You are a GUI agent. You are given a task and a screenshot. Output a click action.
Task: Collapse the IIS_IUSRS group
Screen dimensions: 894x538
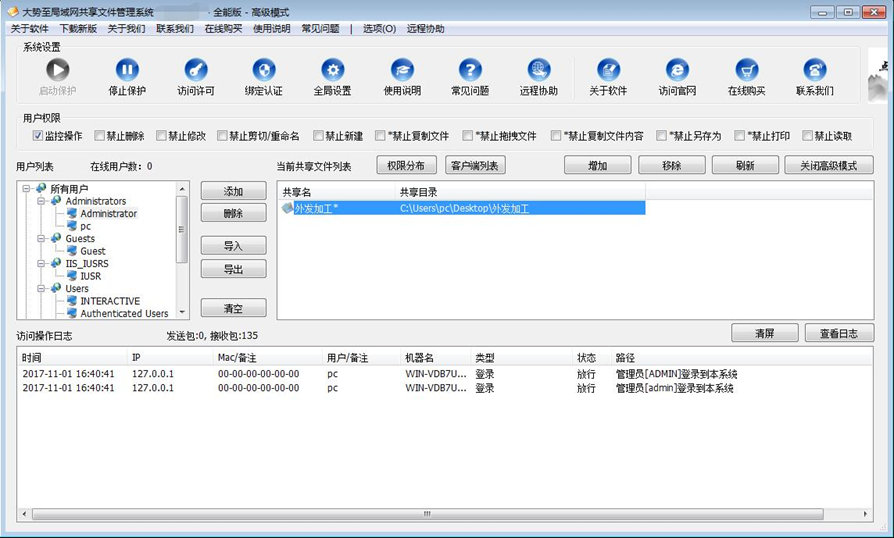pyautogui.click(x=41, y=264)
